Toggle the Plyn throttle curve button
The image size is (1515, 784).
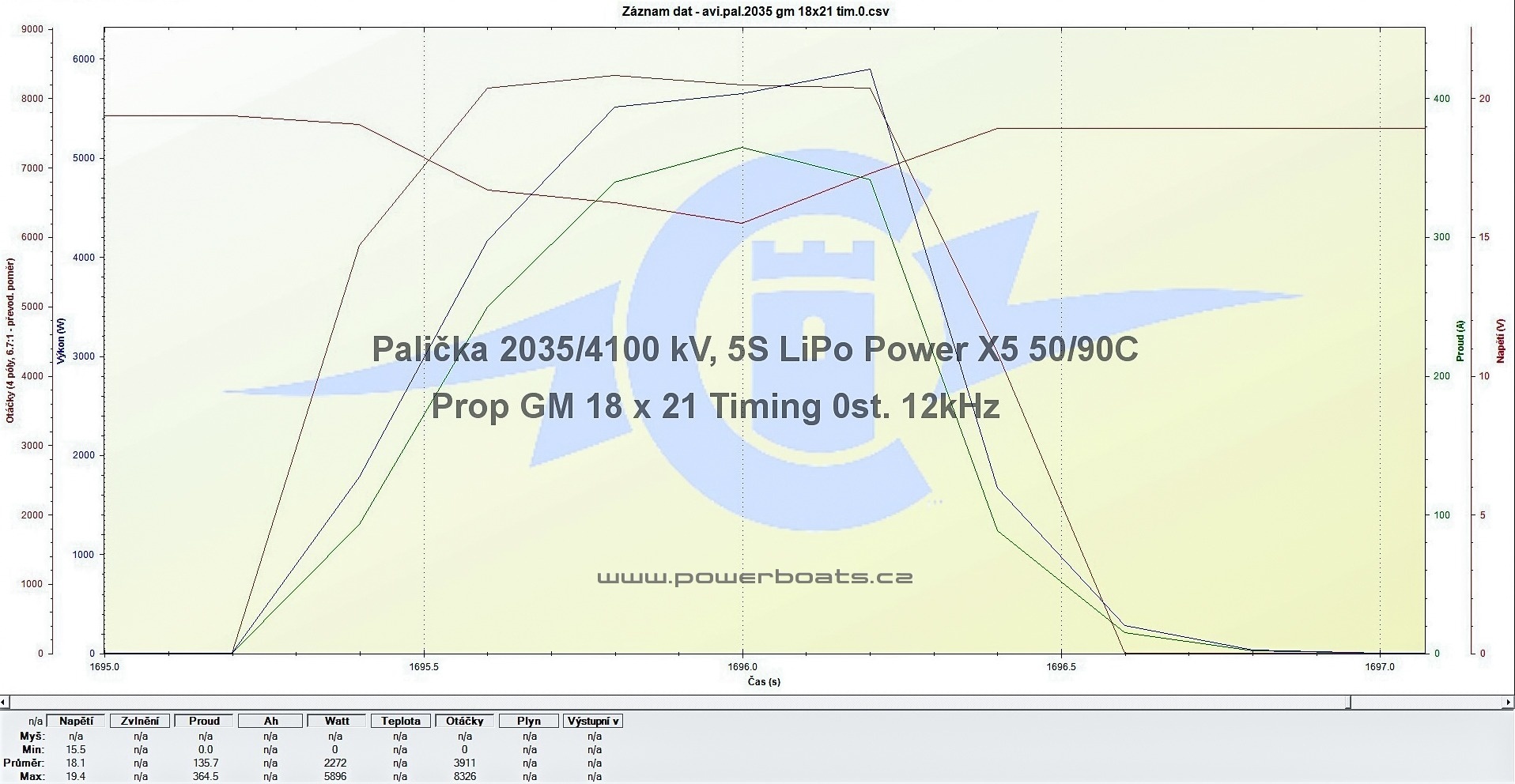pos(529,721)
